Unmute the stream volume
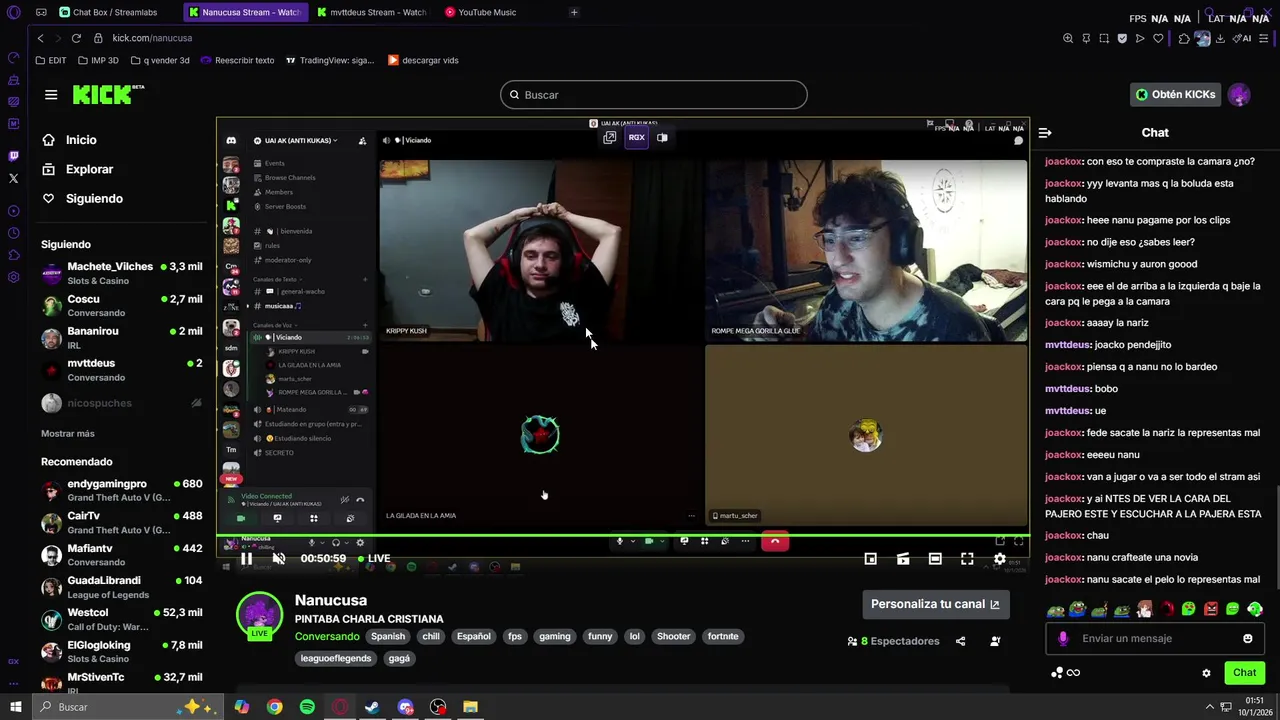Image resolution: width=1280 pixels, height=720 pixels. point(279,559)
